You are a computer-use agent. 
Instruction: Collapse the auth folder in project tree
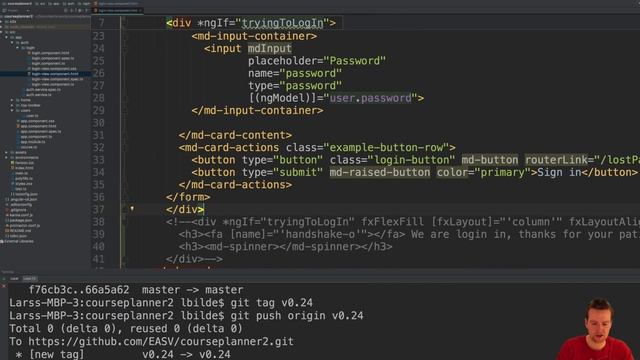click(12, 42)
